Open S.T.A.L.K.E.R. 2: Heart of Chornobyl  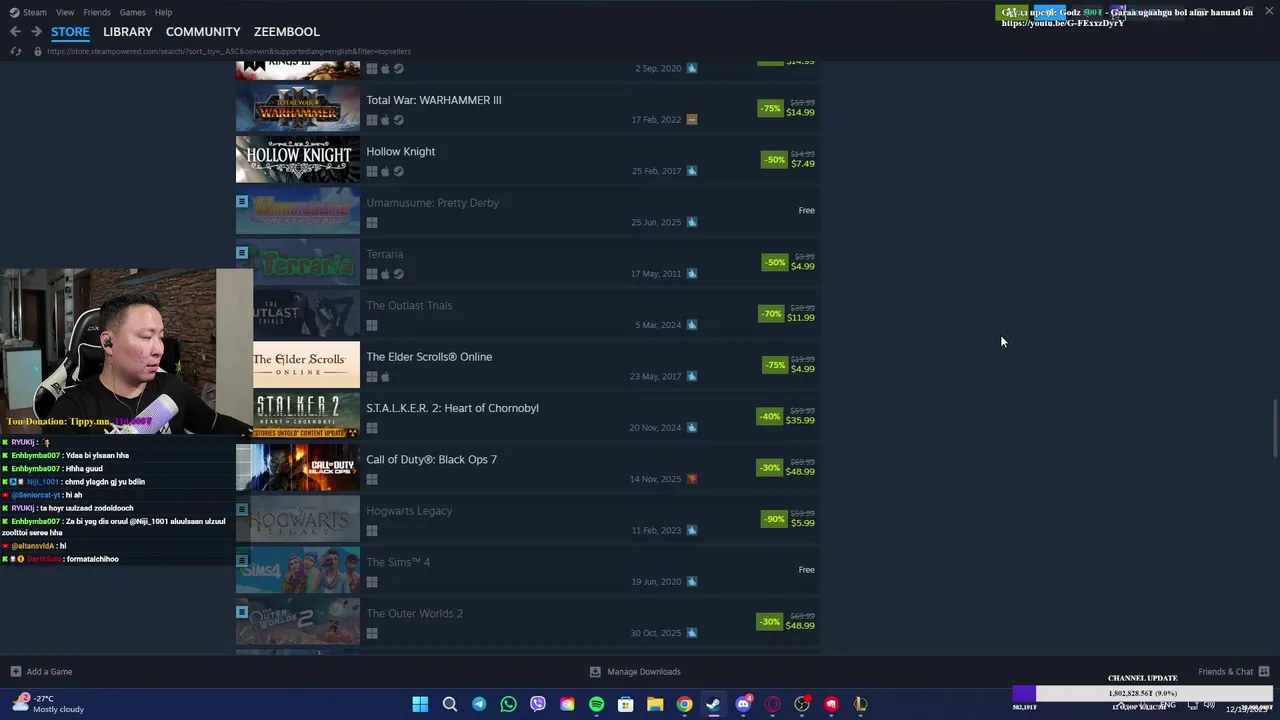pyautogui.click(x=528, y=416)
